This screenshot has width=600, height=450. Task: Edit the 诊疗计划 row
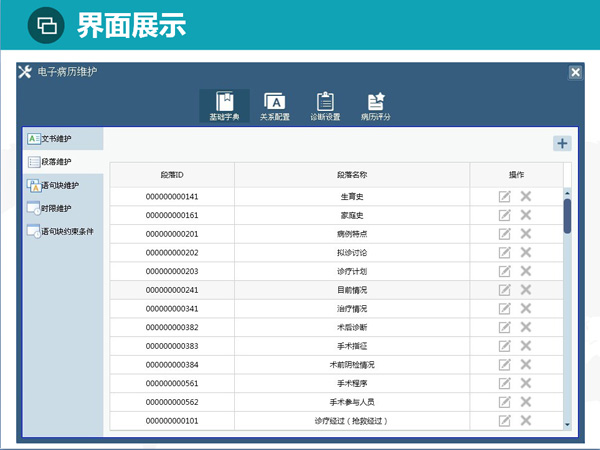tap(504, 271)
